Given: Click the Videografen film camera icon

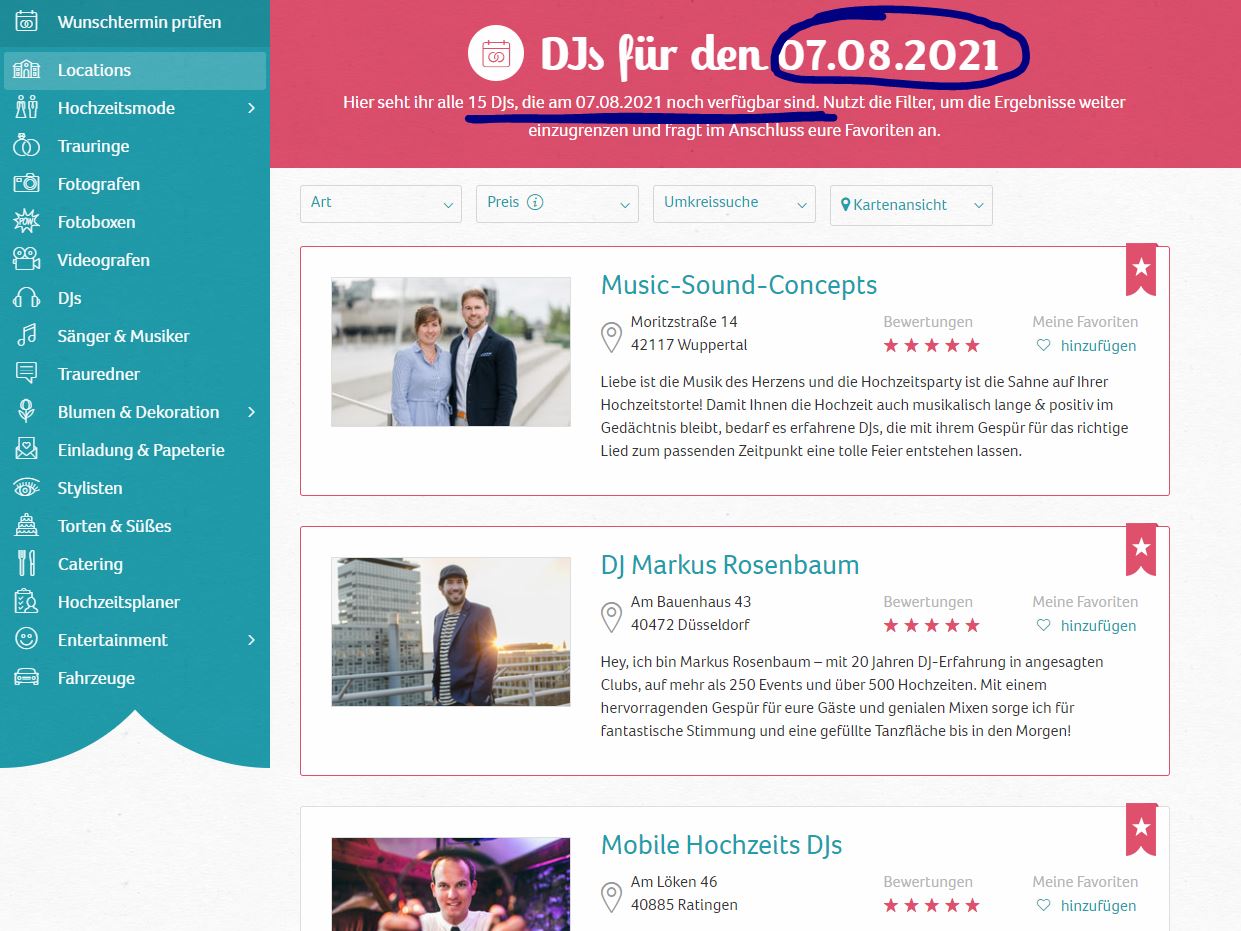Looking at the screenshot, I should 26,260.
